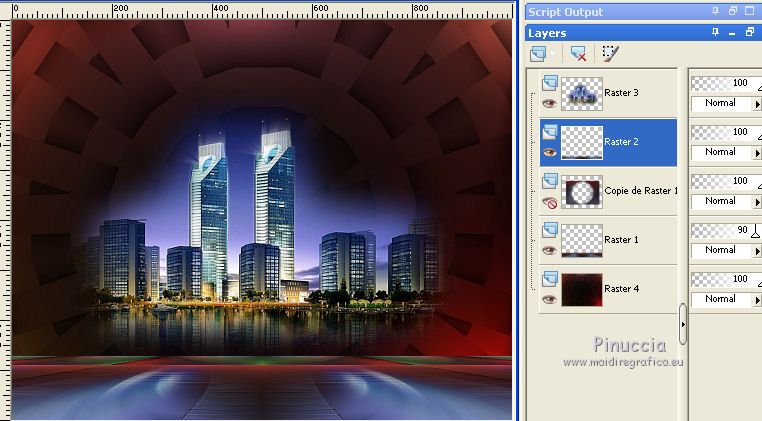Image resolution: width=762 pixels, height=421 pixels.
Task: Minimize the Layers panel
Action: click(x=732, y=33)
